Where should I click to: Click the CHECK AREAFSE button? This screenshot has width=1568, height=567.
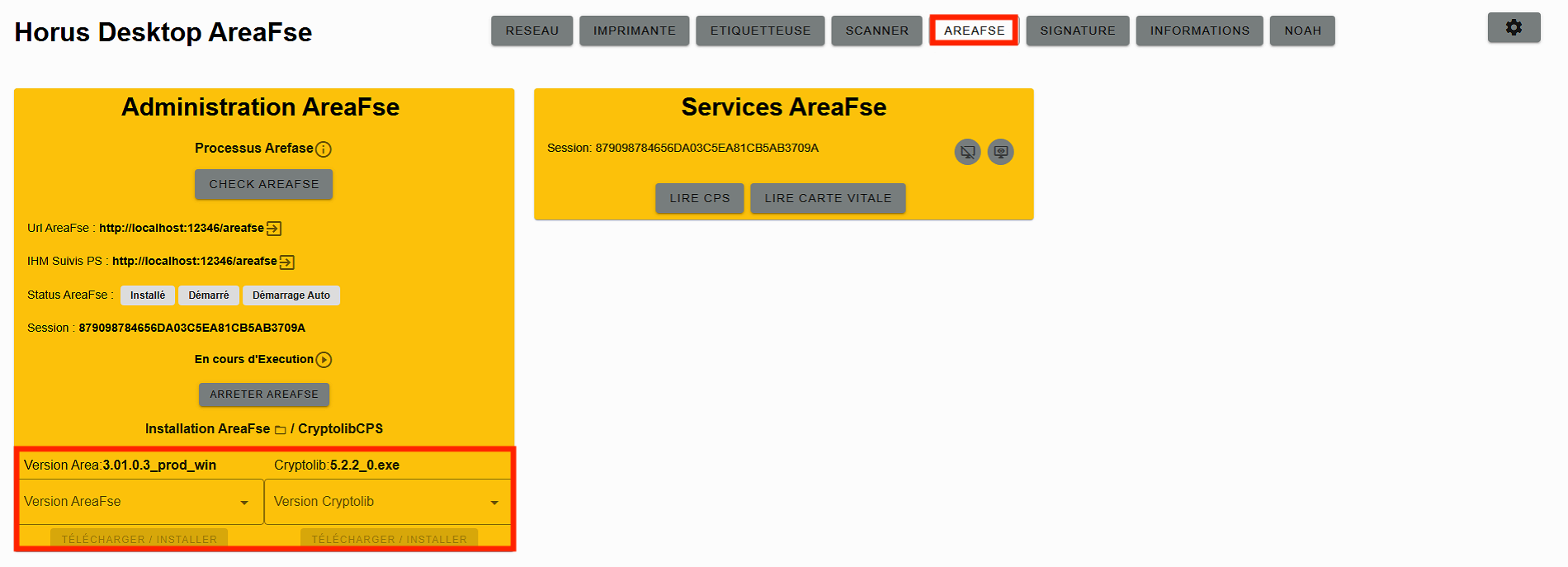tap(264, 184)
